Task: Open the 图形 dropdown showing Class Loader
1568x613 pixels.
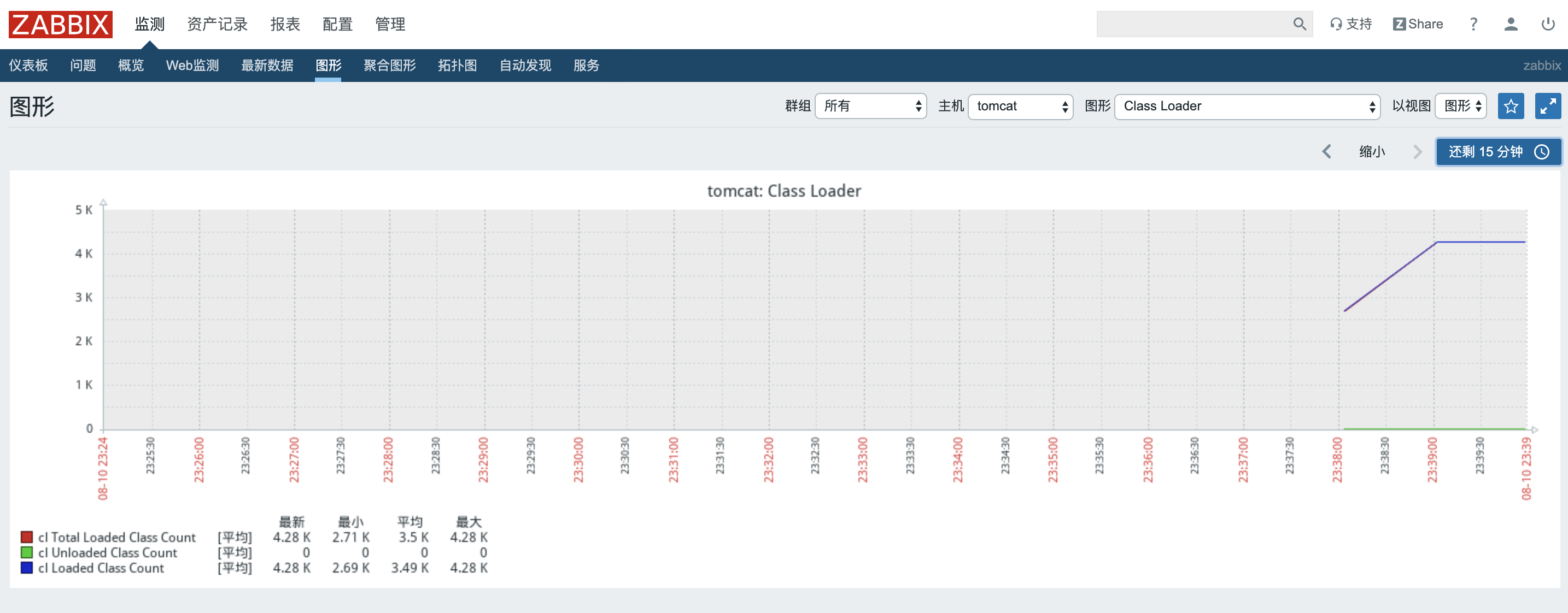Action: pos(1247,106)
